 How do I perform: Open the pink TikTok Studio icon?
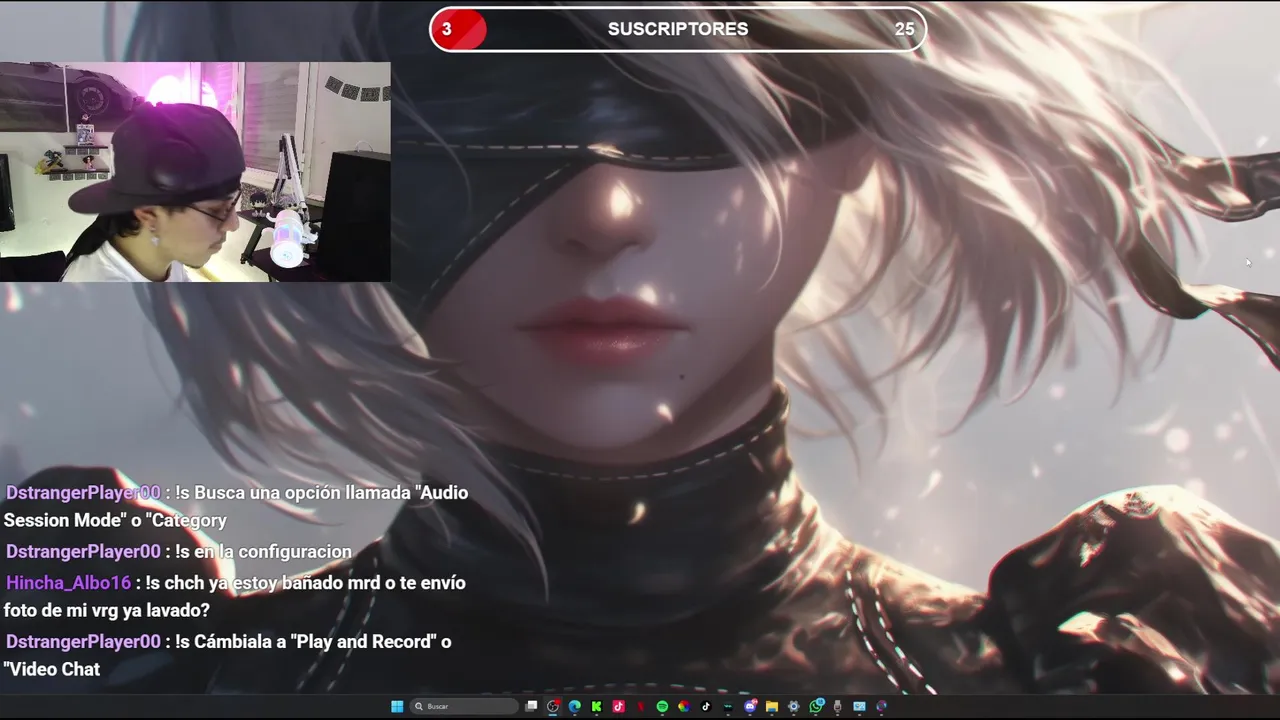pos(618,706)
